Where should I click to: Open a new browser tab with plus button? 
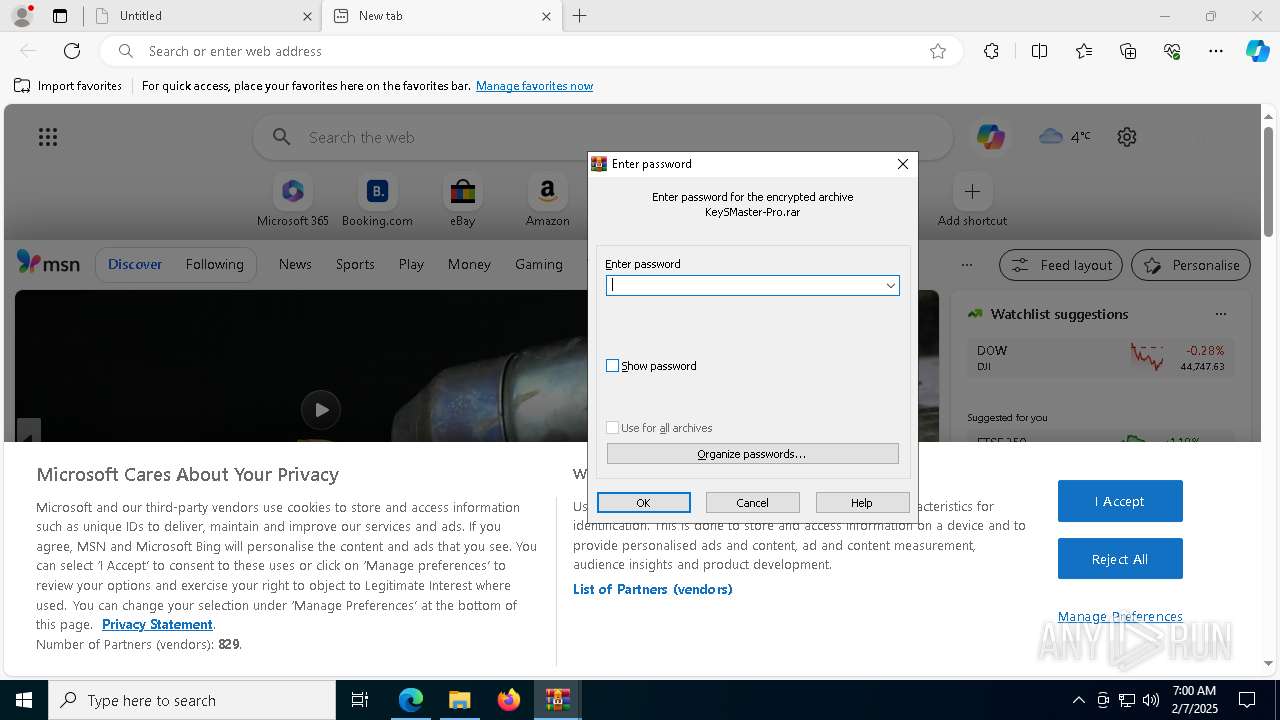tap(579, 16)
